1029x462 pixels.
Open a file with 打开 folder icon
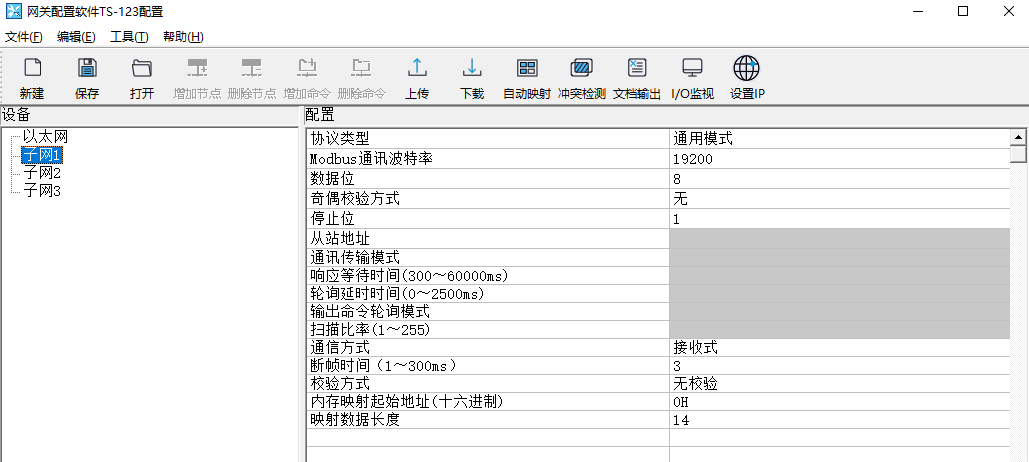[x=142, y=69]
